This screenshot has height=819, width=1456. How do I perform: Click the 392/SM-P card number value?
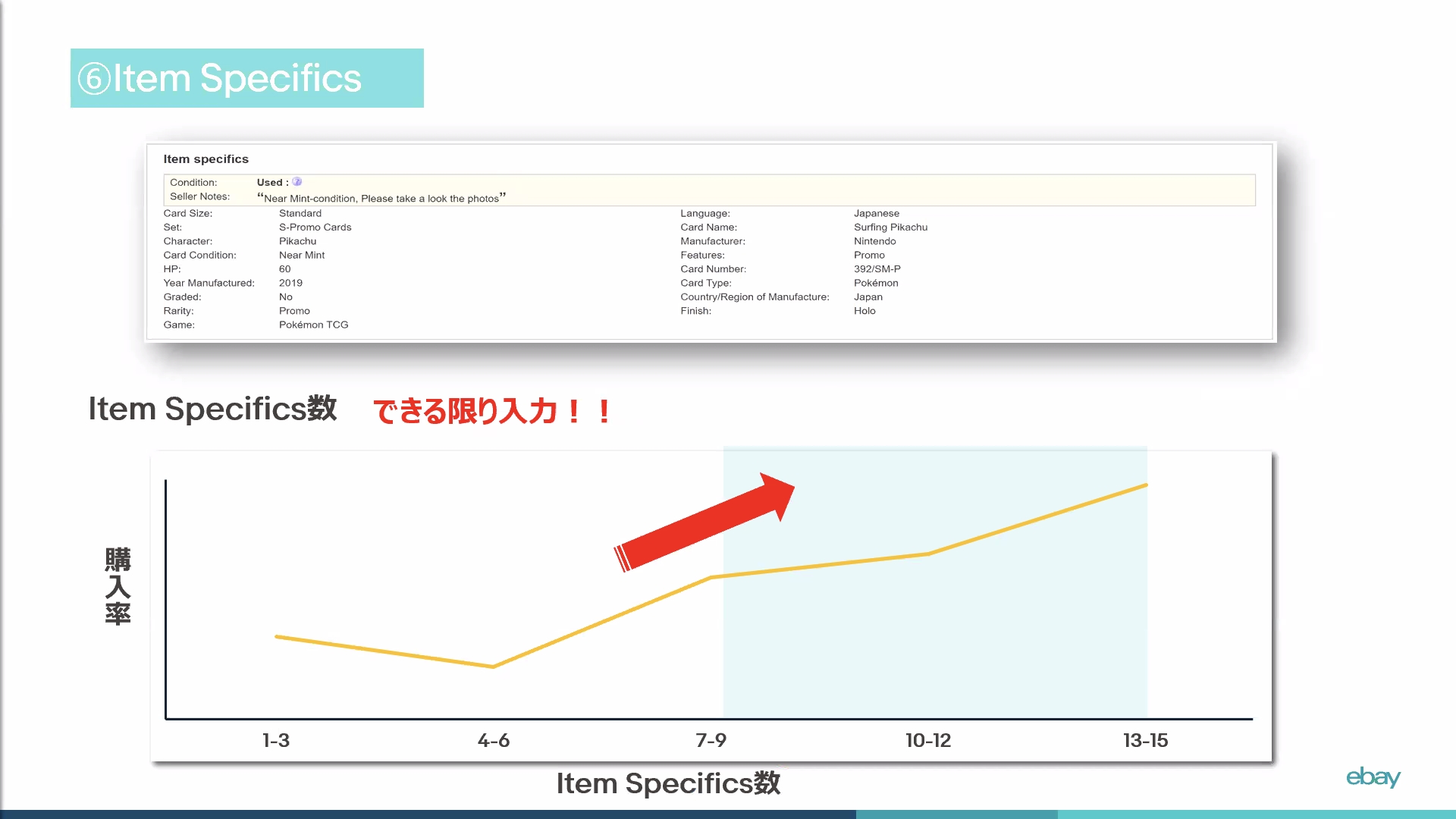click(x=877, y=269)
